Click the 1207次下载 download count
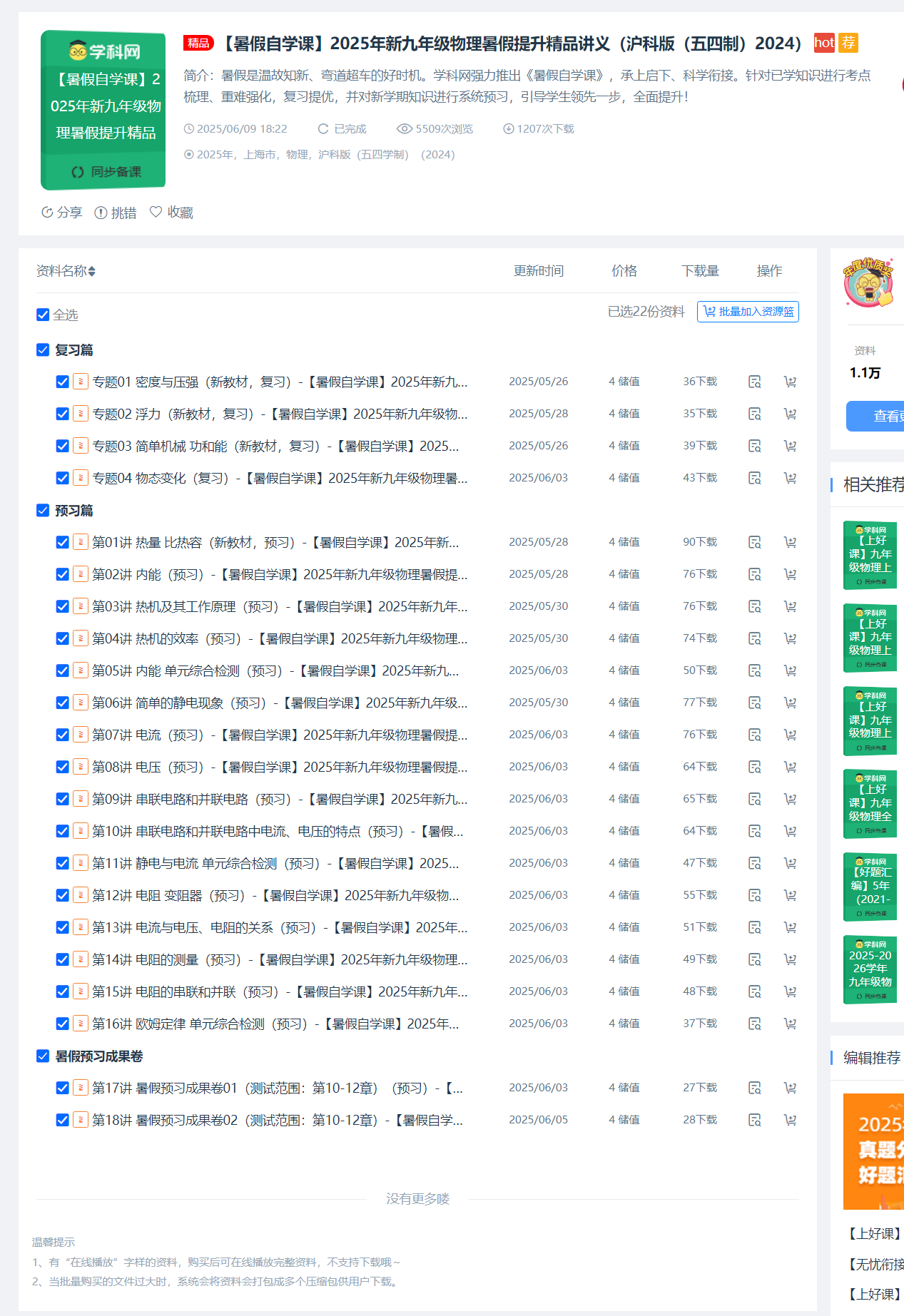 [539, 129]
